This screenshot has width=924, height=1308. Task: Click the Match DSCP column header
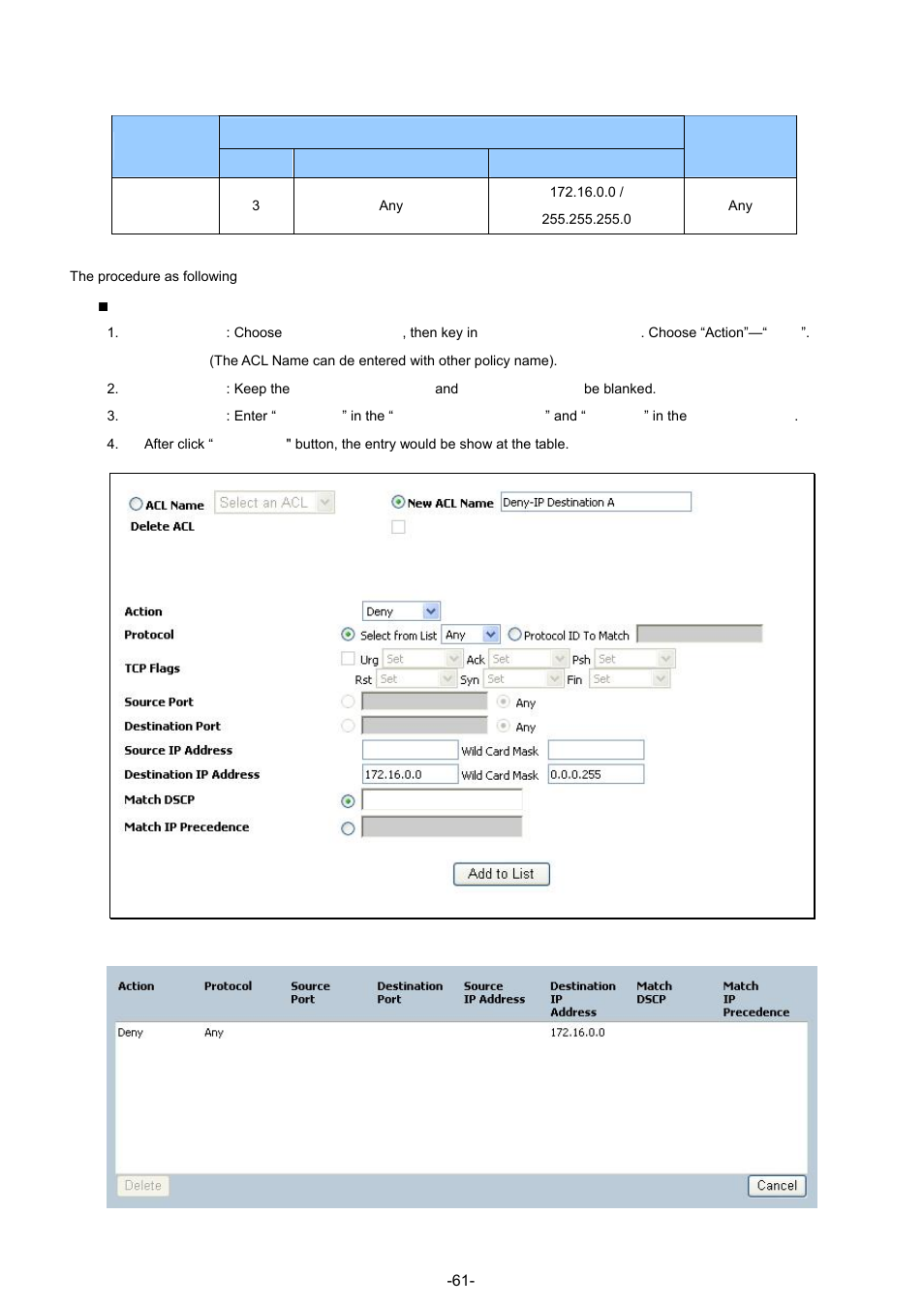pyautogui.click(x=654, y=993)
